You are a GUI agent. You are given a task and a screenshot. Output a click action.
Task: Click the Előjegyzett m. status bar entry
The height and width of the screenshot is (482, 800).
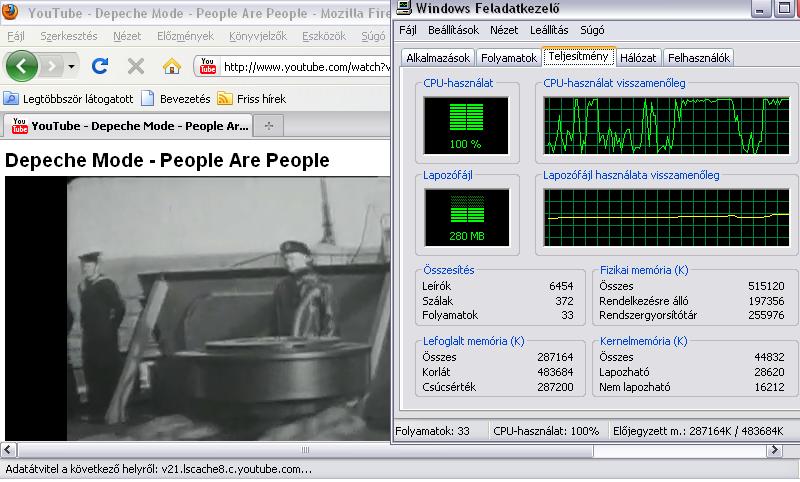click(x=698, y=431)
